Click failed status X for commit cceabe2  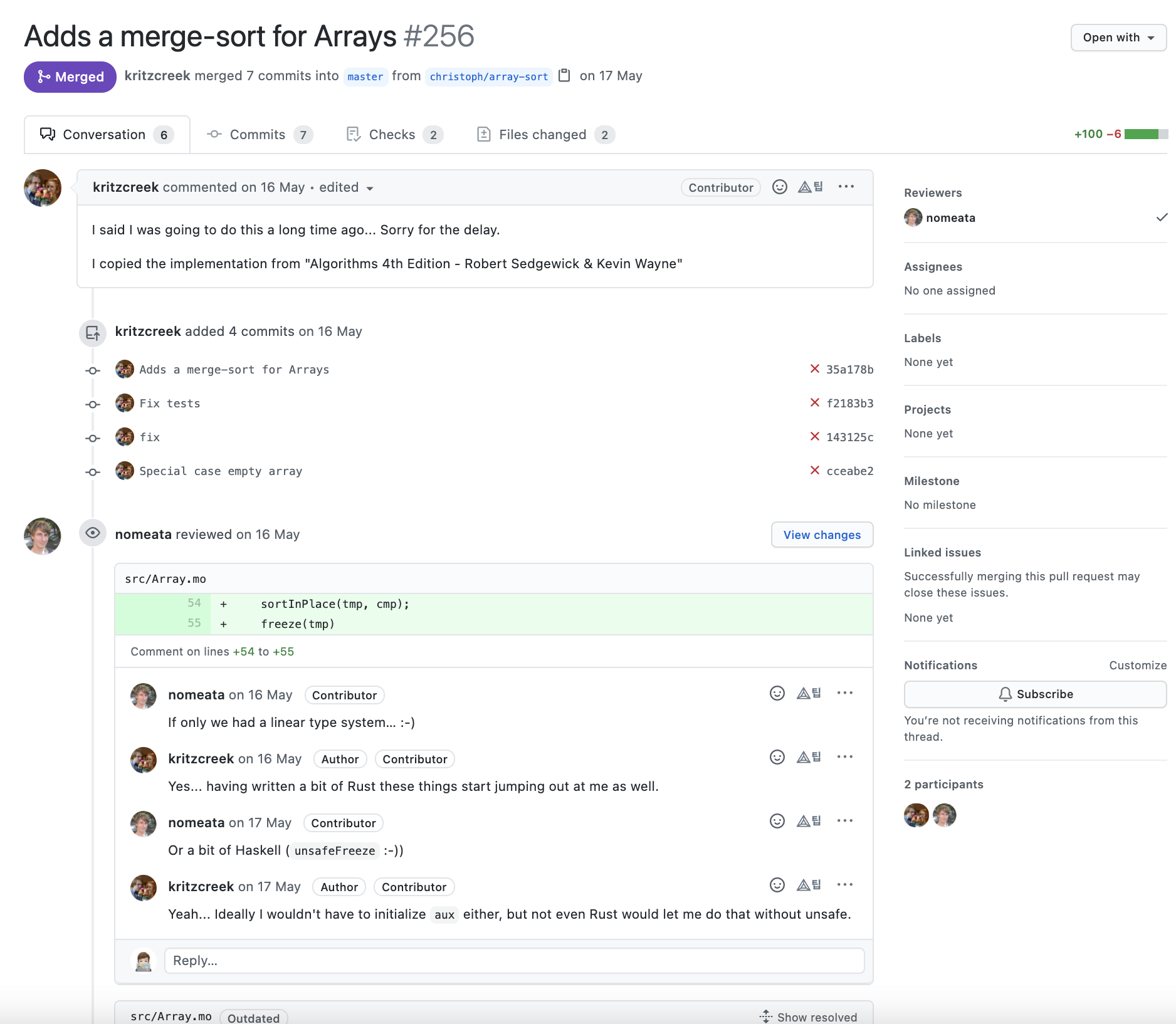pos(814,471)
